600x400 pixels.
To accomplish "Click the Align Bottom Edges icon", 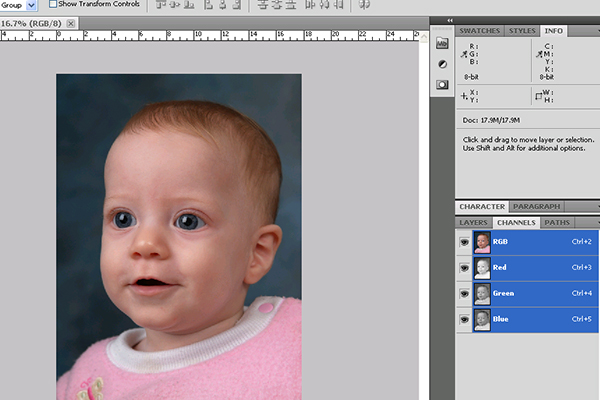I will pyautogui.click(x=189, y=5).
